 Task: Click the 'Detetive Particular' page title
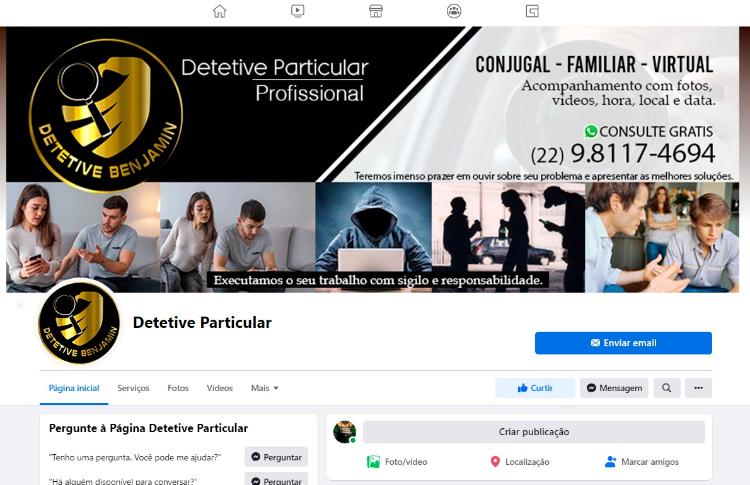point(202,322)
